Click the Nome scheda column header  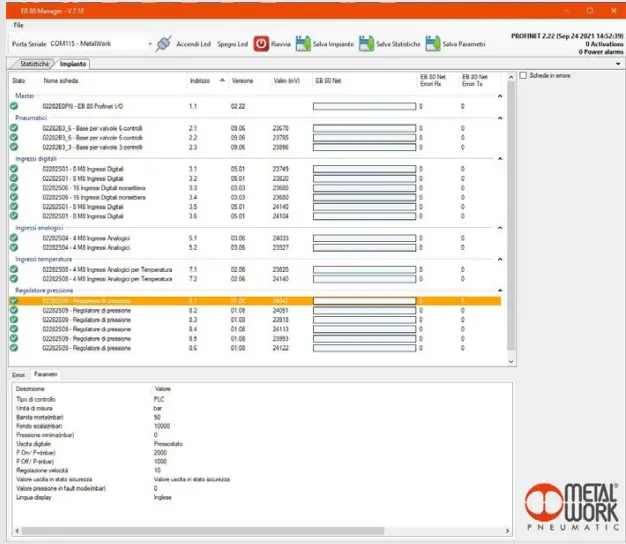[61, 81]
